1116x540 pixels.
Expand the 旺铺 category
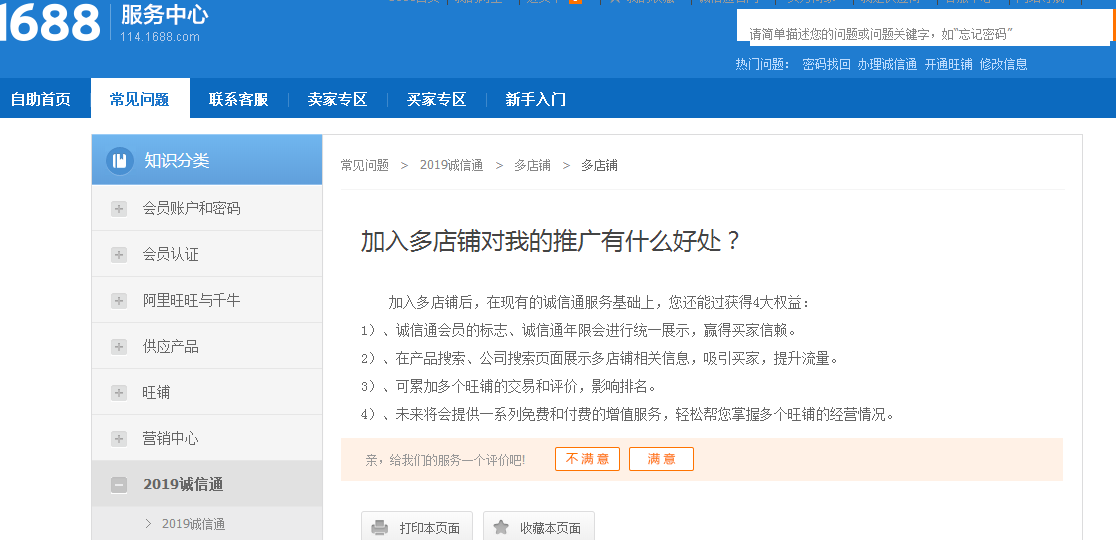(x=119, y=393)
